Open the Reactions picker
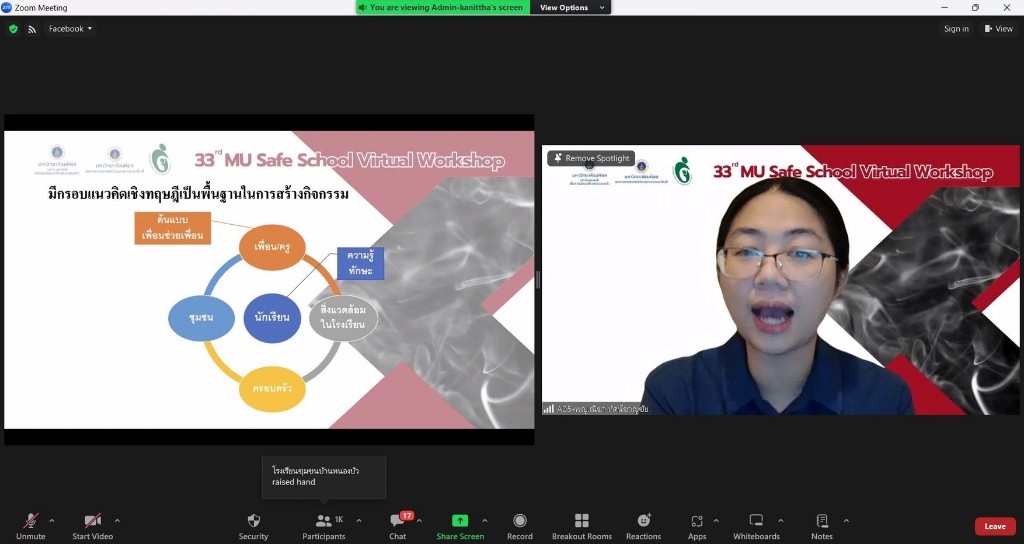Viewport: 1024px width, 544px height. click(x=644, y=526)
